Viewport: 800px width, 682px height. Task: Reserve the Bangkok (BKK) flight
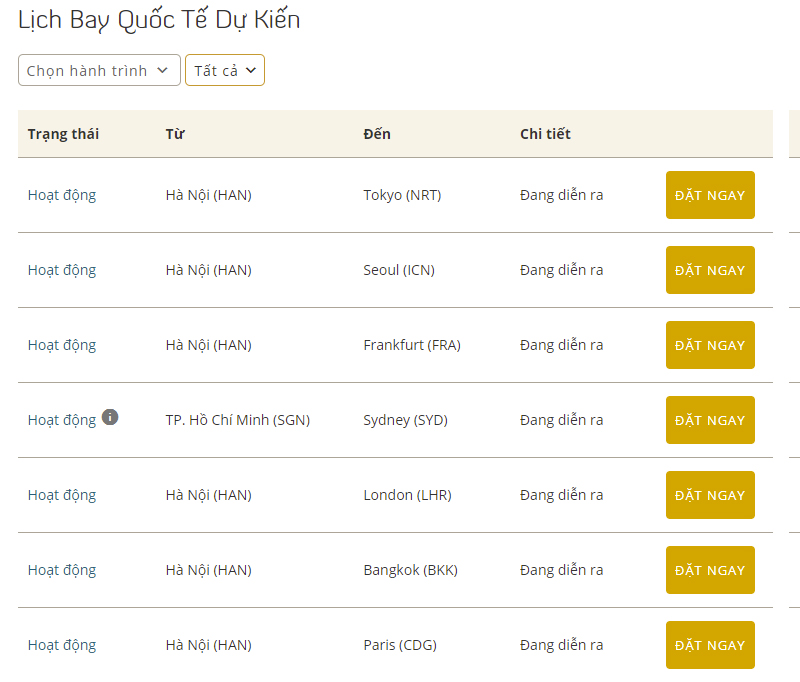coord(710,570)
